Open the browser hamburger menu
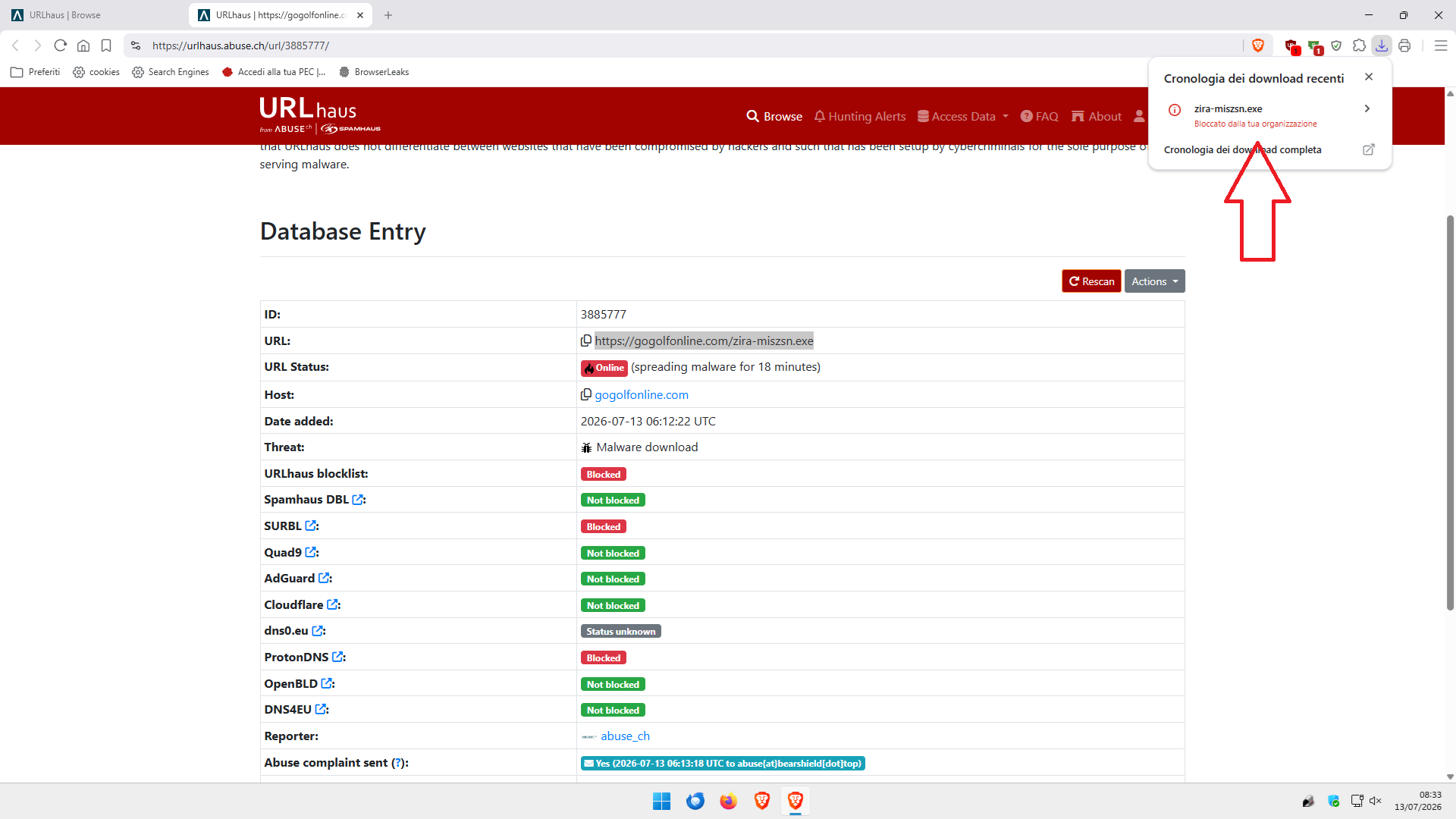This screenshot has width=1456, height=819. pyautogui.click(x=1441, y=45)
